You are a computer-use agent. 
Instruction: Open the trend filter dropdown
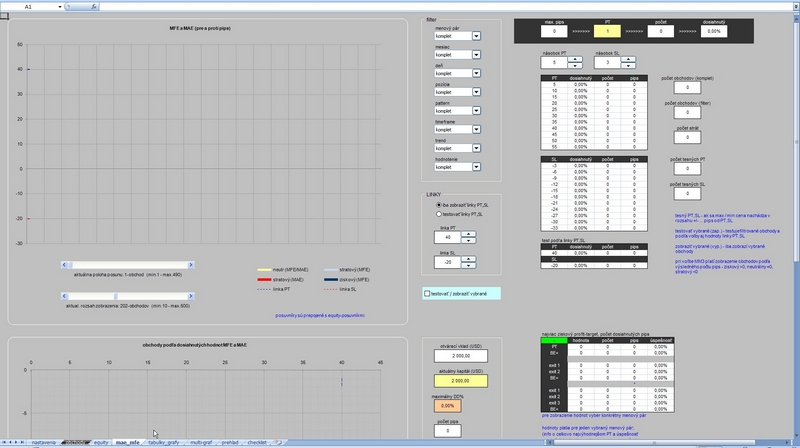pyautogui.click(x=476, y=148)
